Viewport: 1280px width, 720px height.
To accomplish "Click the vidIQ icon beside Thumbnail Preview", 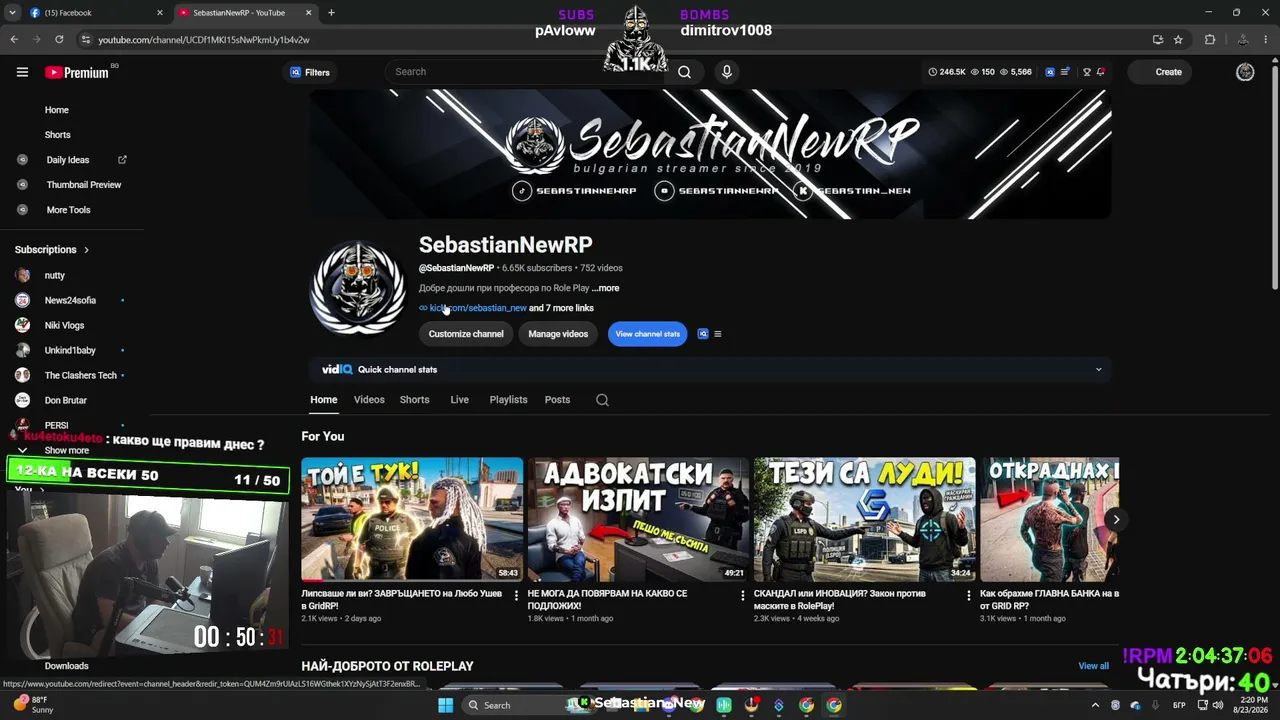I will coord(22,185).
